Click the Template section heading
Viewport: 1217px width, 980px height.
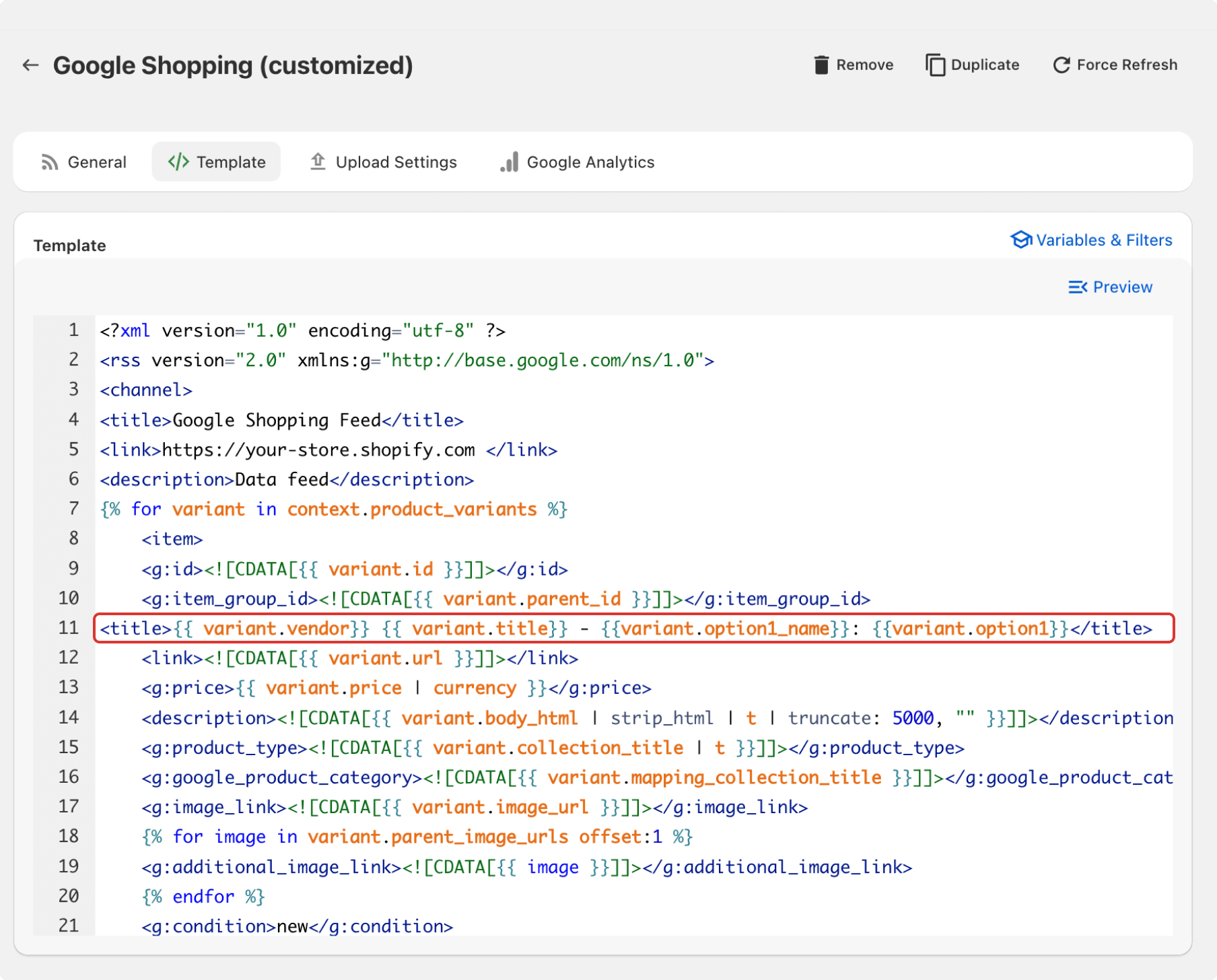click(x=70, y=246)
